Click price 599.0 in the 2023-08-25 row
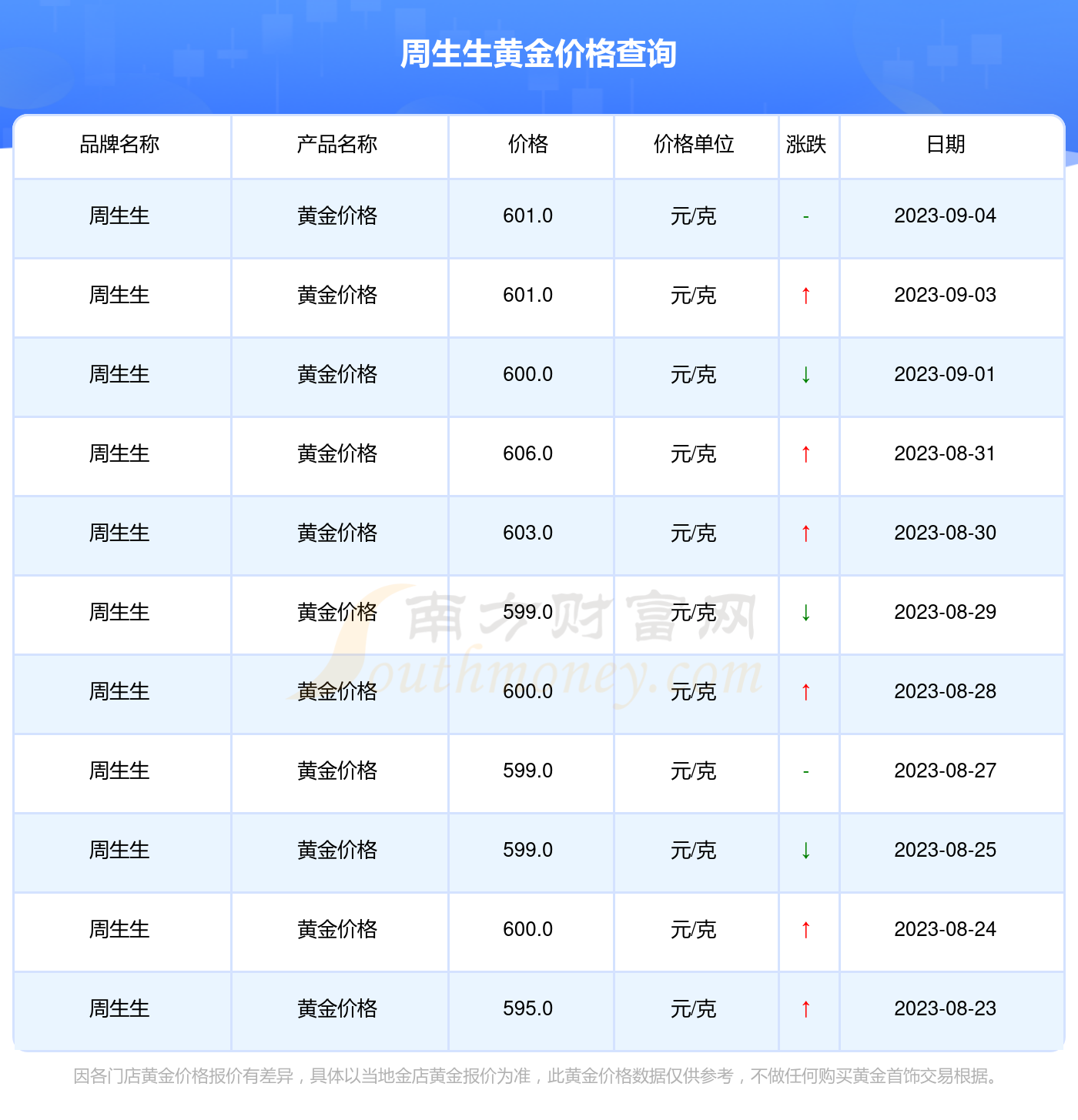This screenshot has height=1120, width=1078. (528, 851)
